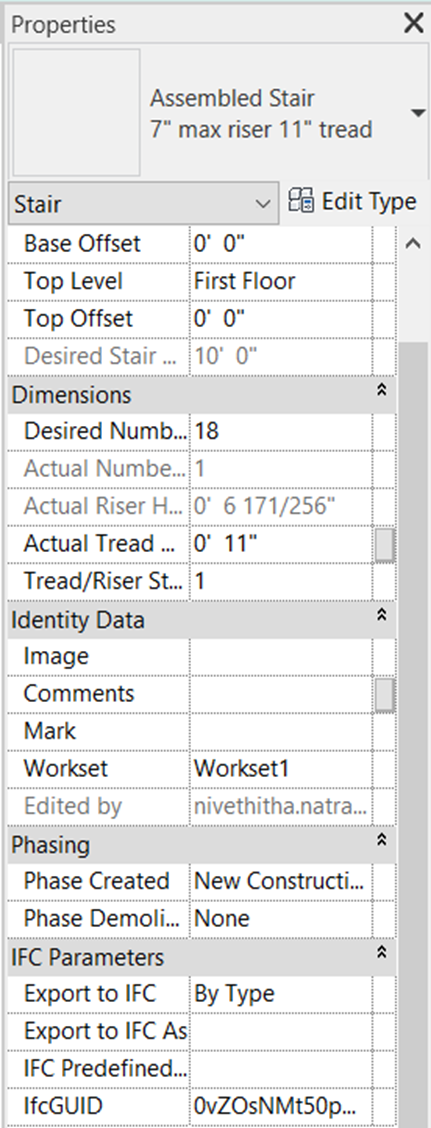Edit the Desired Number of Risers value
This screenshot has width=431, height=1128.
tap(281, 432)
